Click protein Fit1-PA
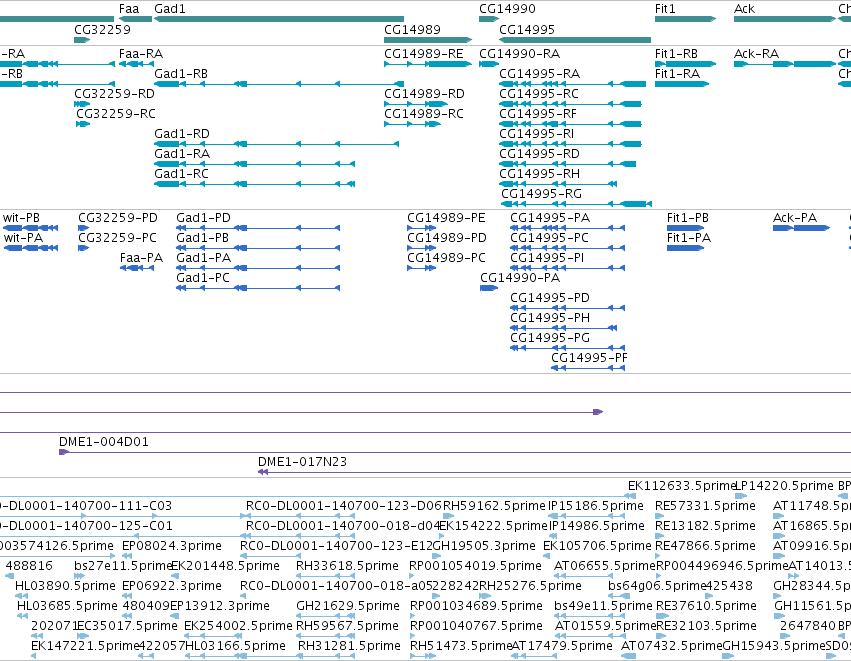Viewport: 851px width, 661px height. (x=685, y=248)
